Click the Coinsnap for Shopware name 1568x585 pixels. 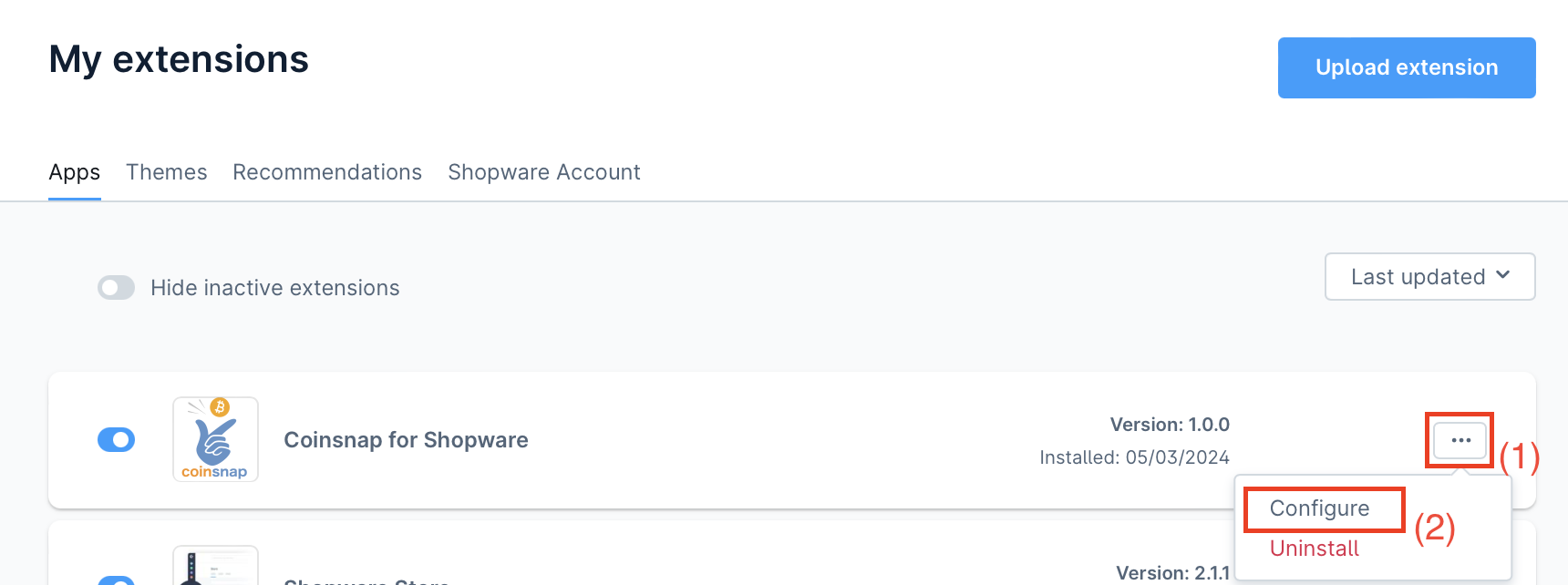click(x=406, y=440)
